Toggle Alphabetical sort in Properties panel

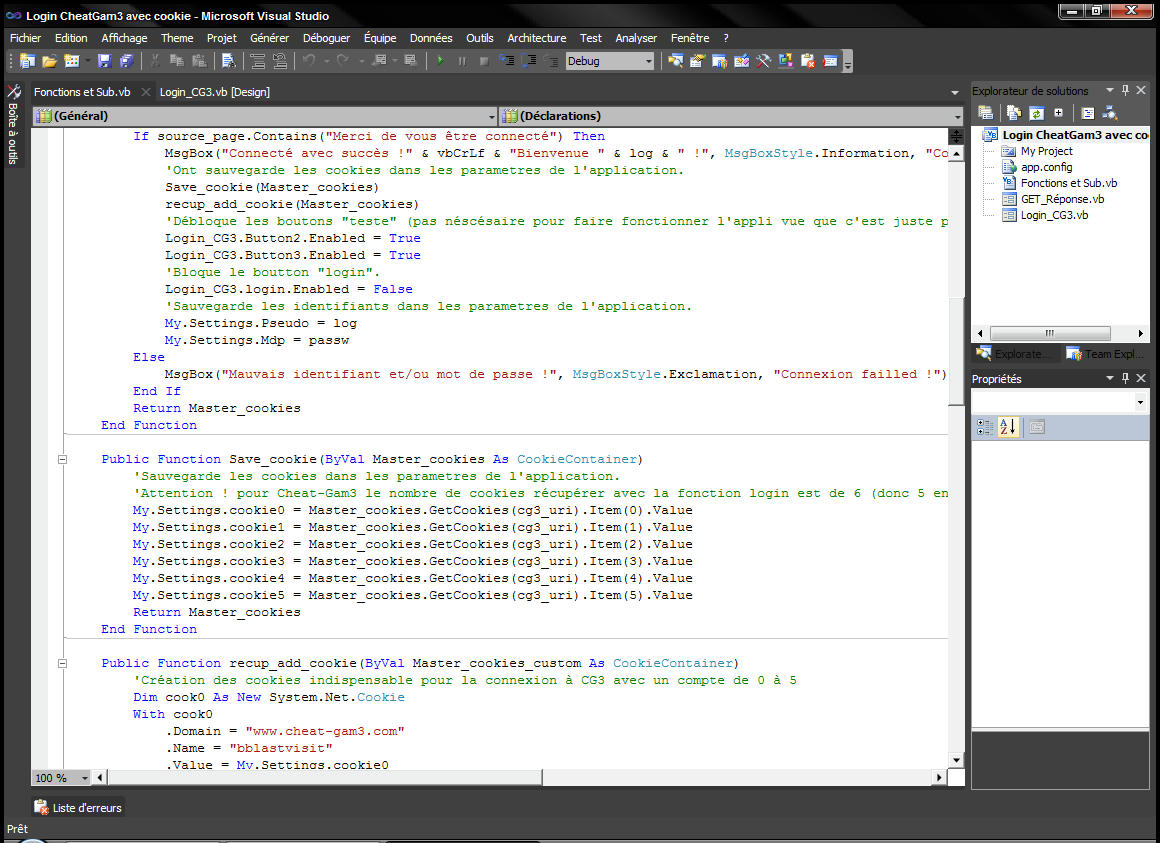pos(1008,427)
